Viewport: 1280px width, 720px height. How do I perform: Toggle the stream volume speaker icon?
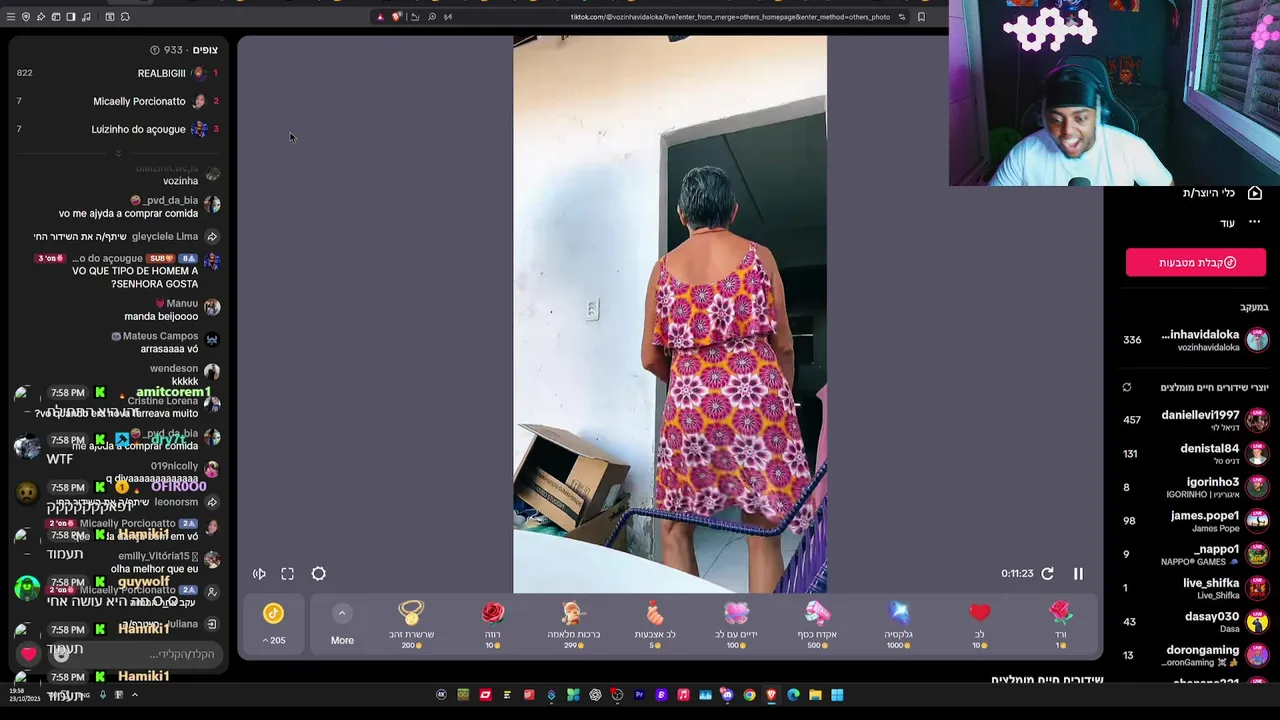click(259, 574)
